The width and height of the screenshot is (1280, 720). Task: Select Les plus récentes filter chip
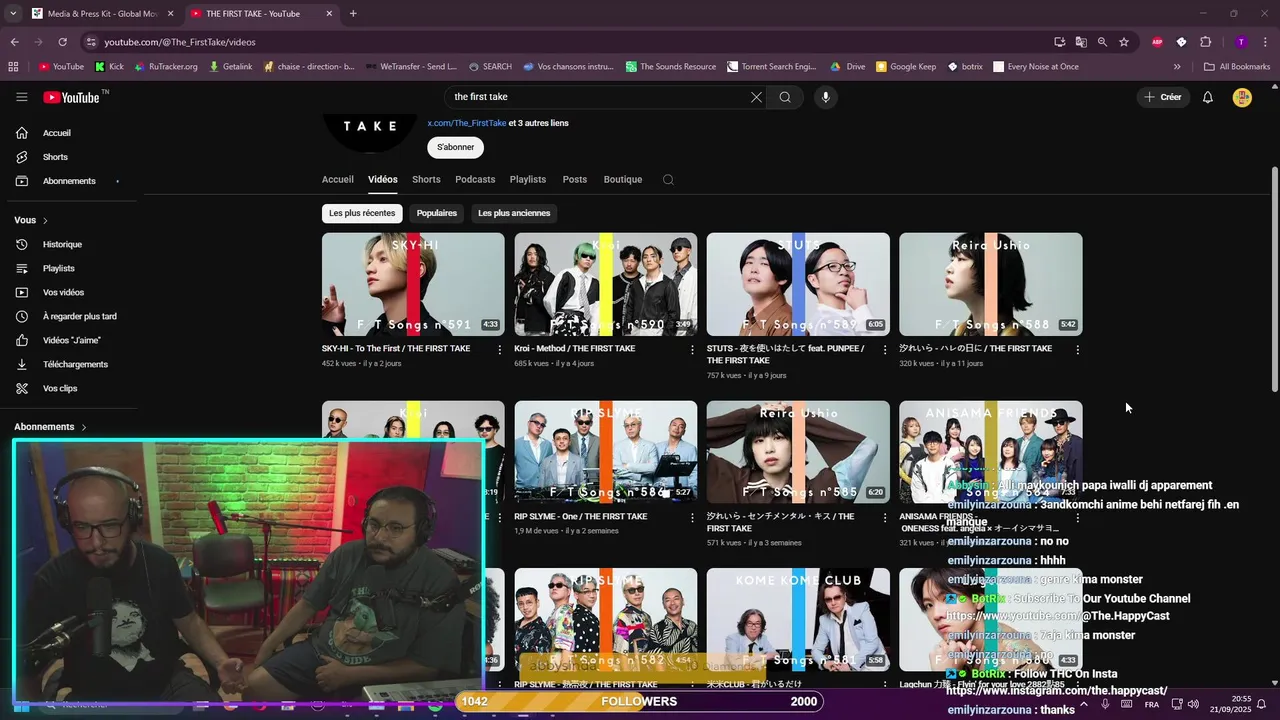pos(362,213)
